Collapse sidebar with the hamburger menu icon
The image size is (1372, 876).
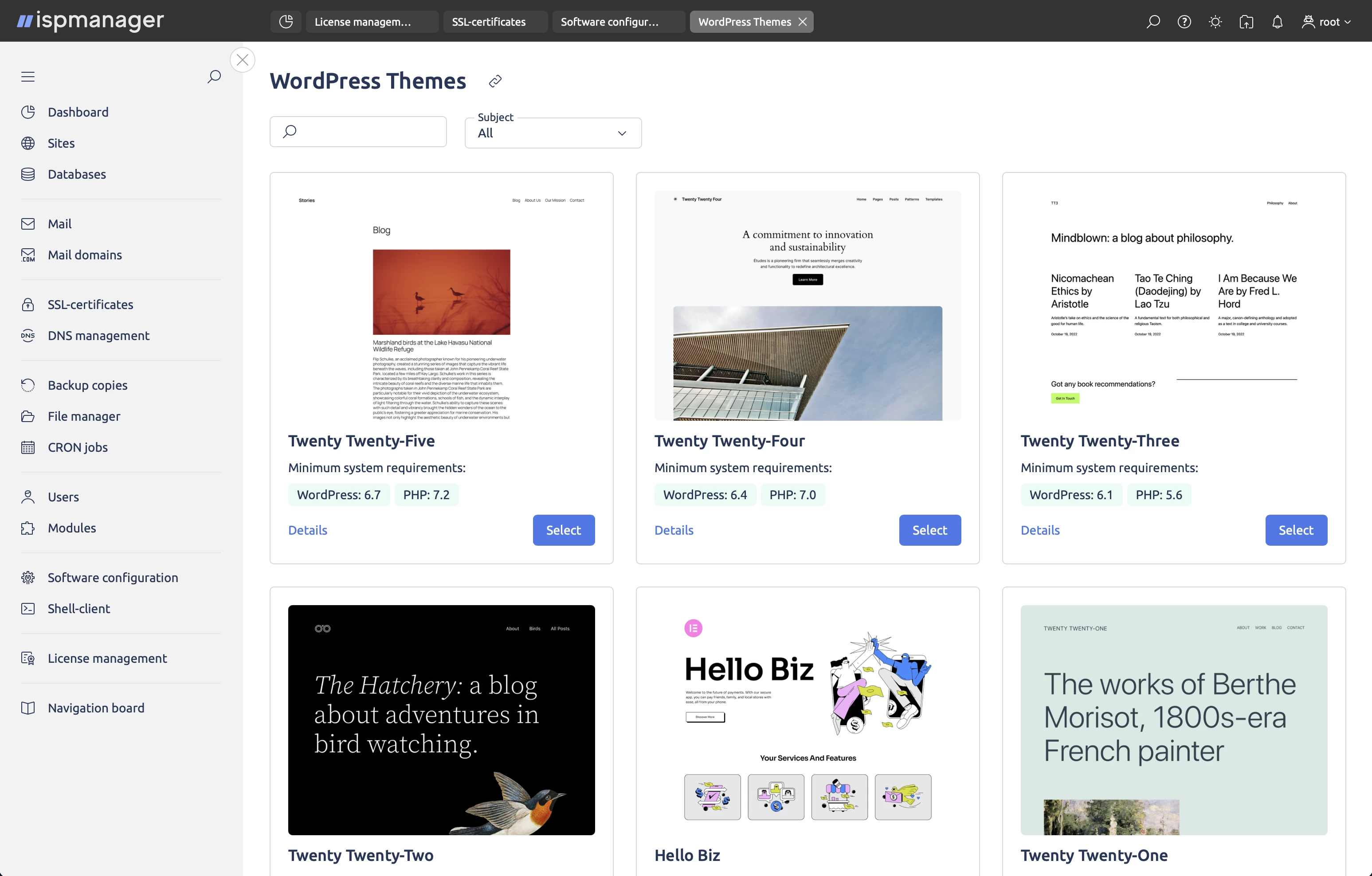click(28, 76)
